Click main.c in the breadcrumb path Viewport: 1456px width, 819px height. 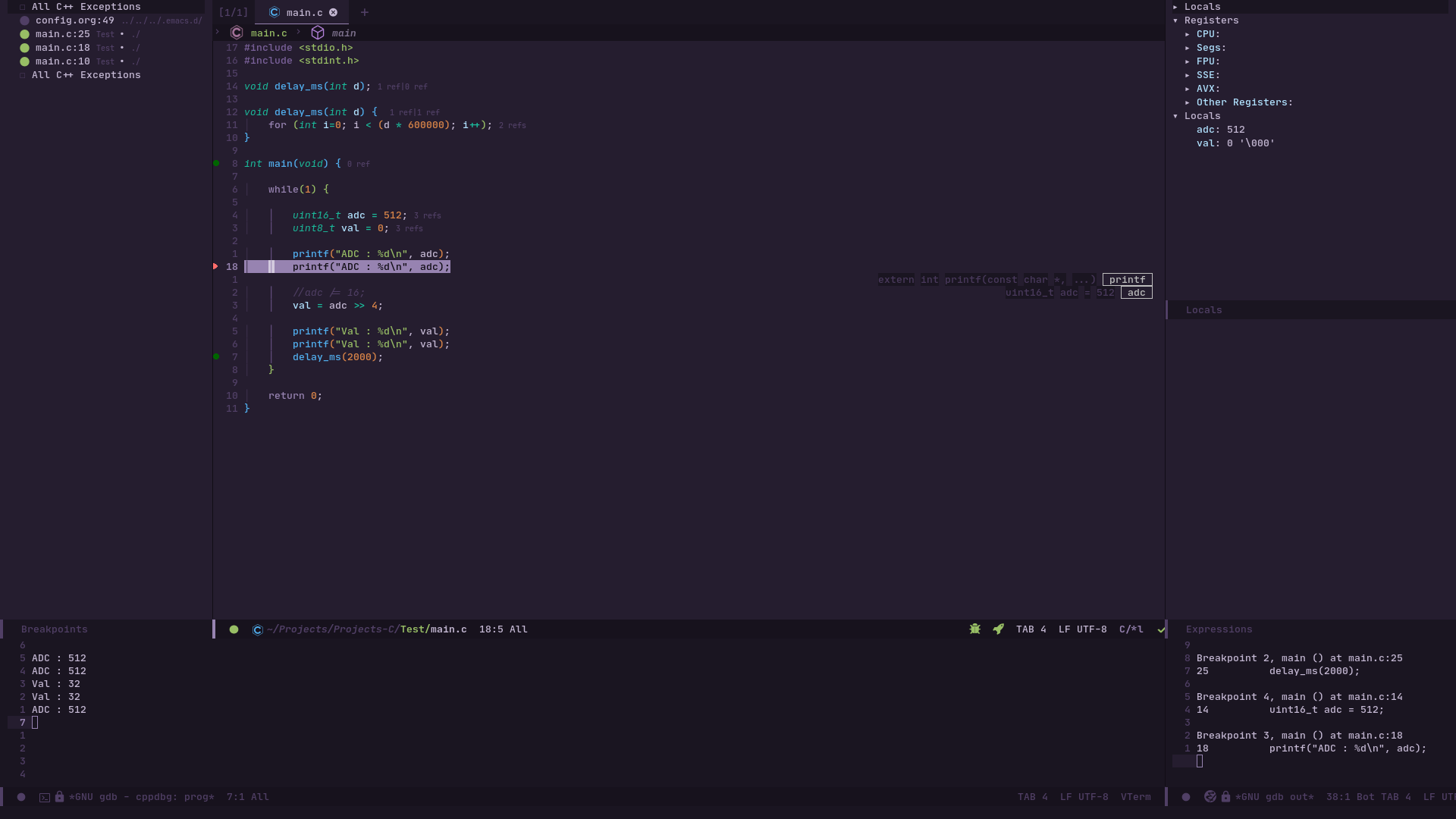coord(269,33)
